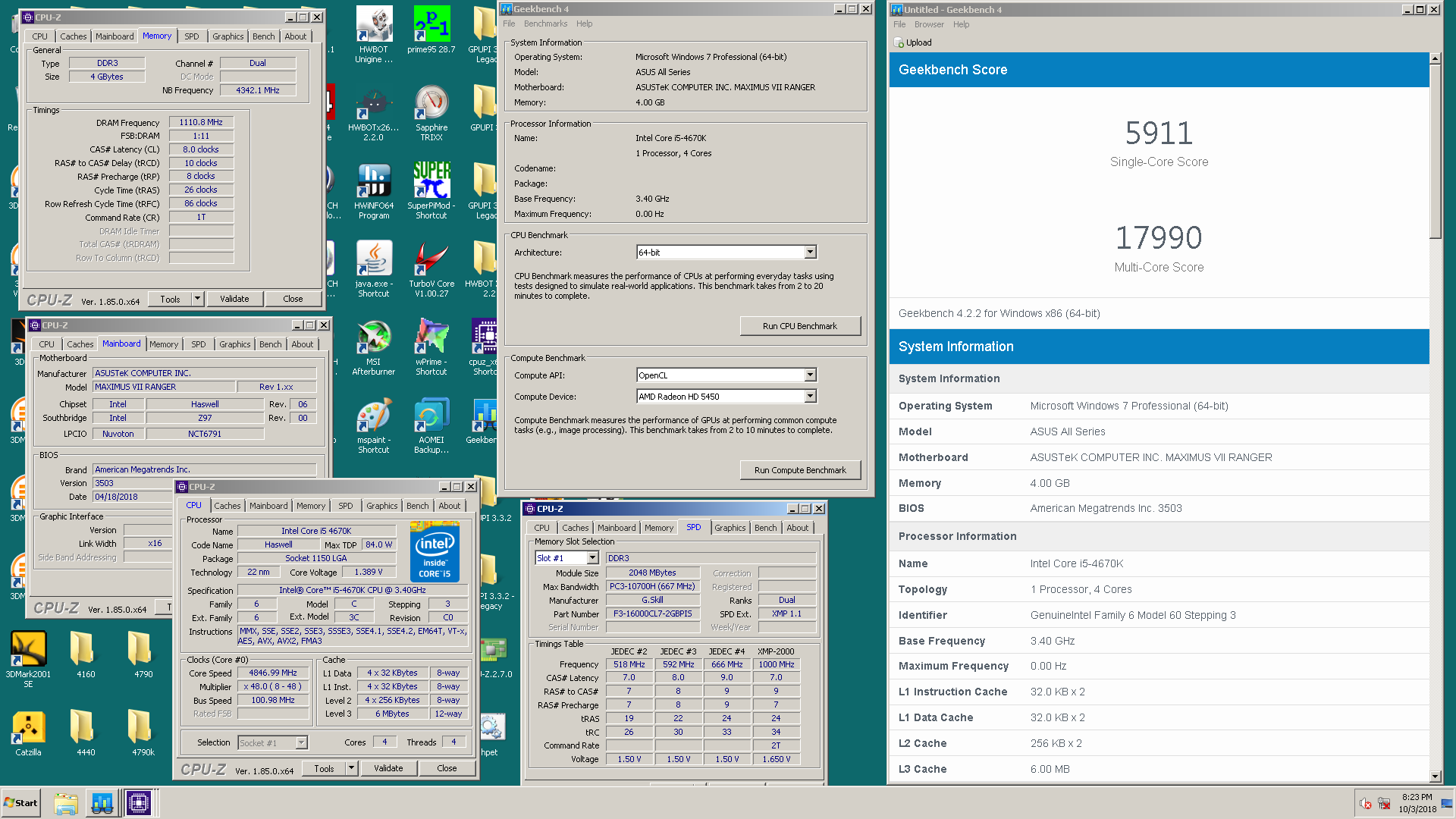Click the volume muted tray icon
This screenshot has width=1456, height=819.
click(x=1365, y=804)
